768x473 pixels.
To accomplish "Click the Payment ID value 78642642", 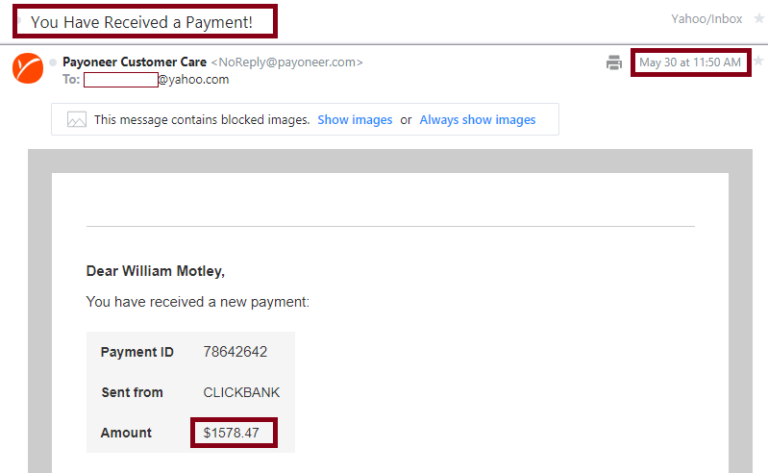I will click(235, 352).
